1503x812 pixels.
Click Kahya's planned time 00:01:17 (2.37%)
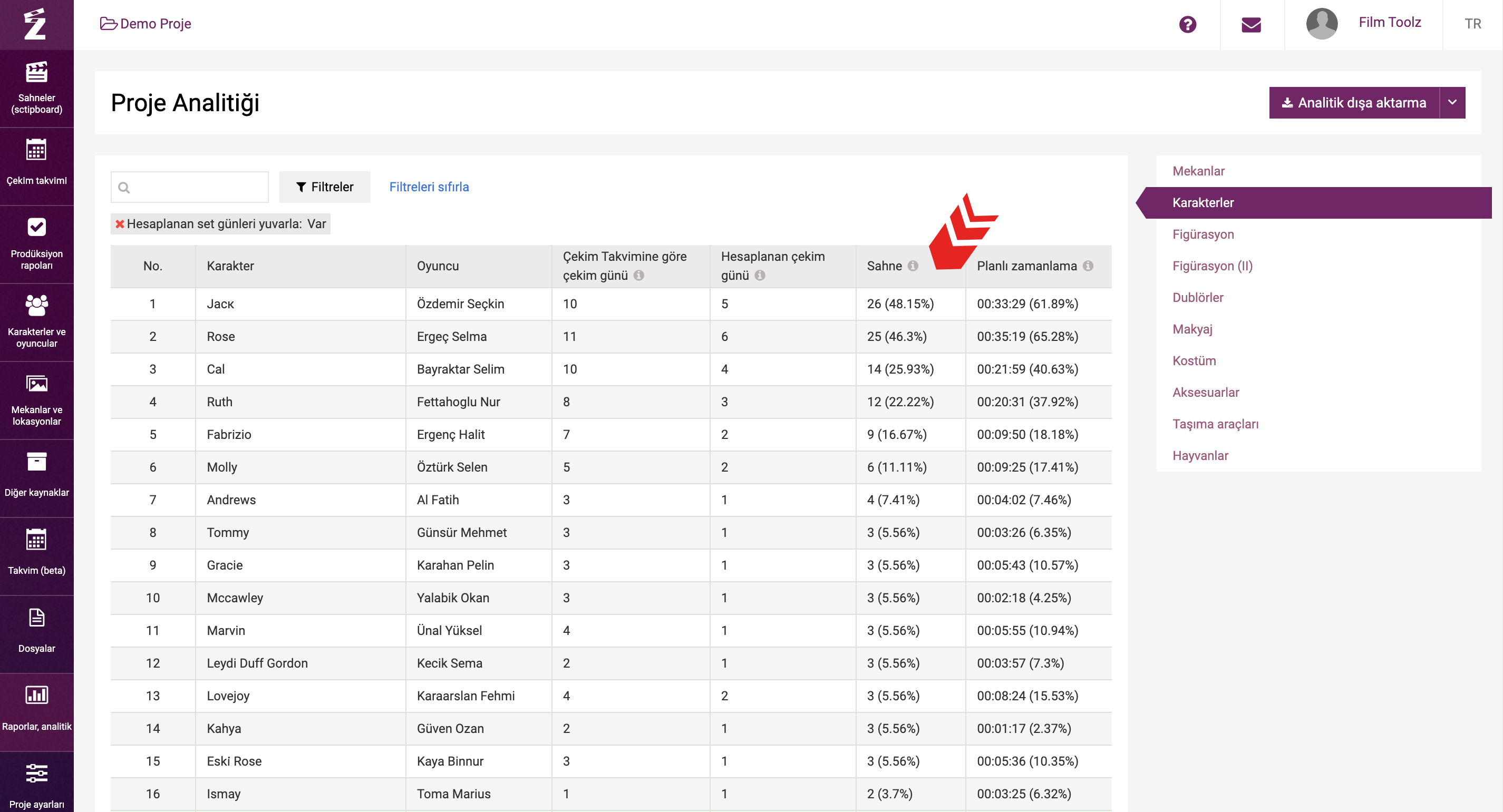tap(1024, 729)
